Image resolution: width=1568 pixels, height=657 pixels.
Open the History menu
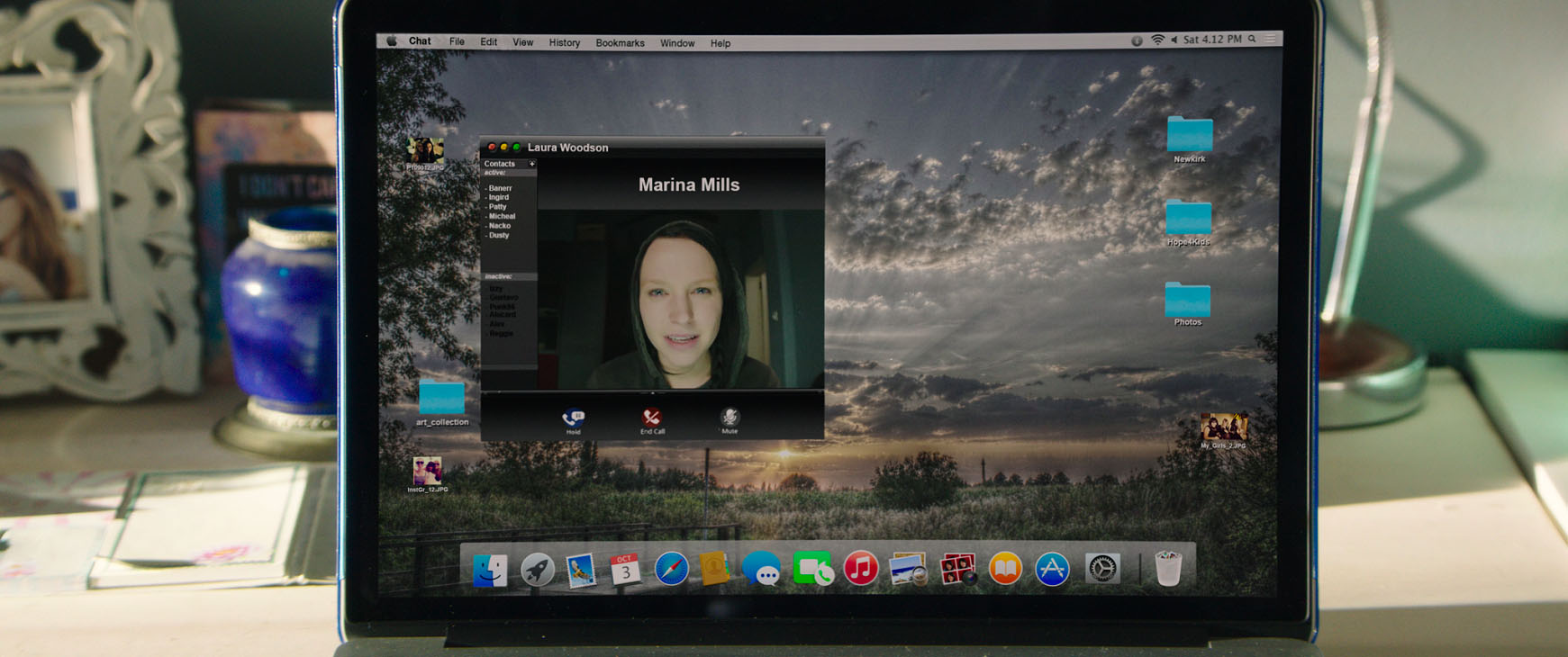click(x=564, y=43)
